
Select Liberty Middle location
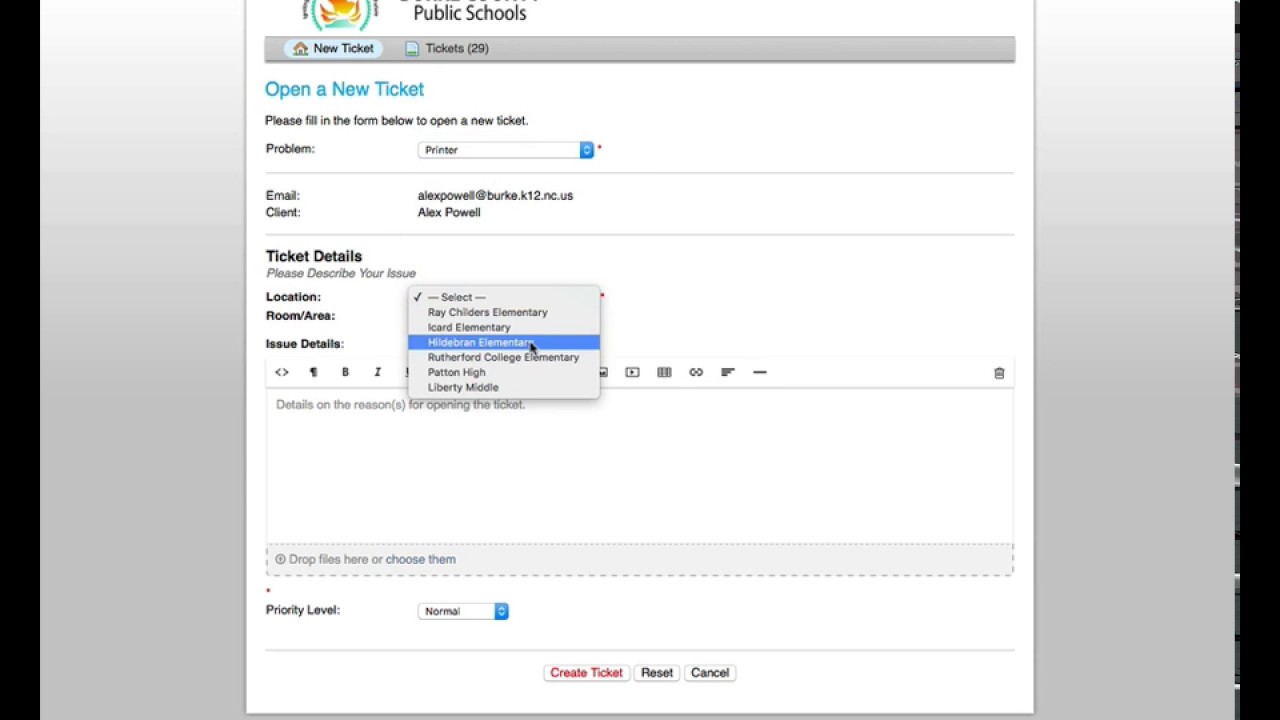tap(504, 387)
